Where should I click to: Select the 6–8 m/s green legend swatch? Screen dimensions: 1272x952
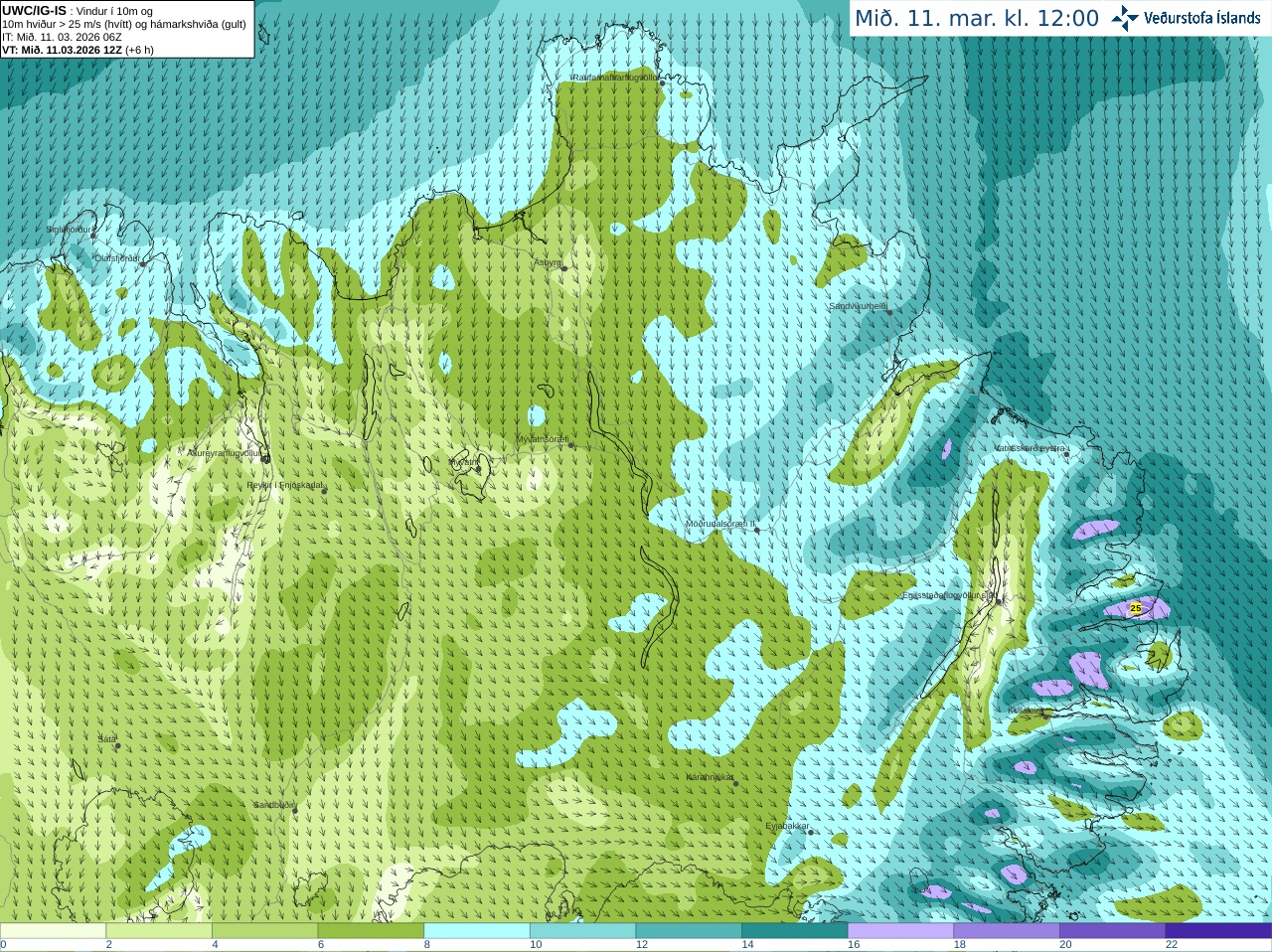pyautogui.click(x=371, y=931)
